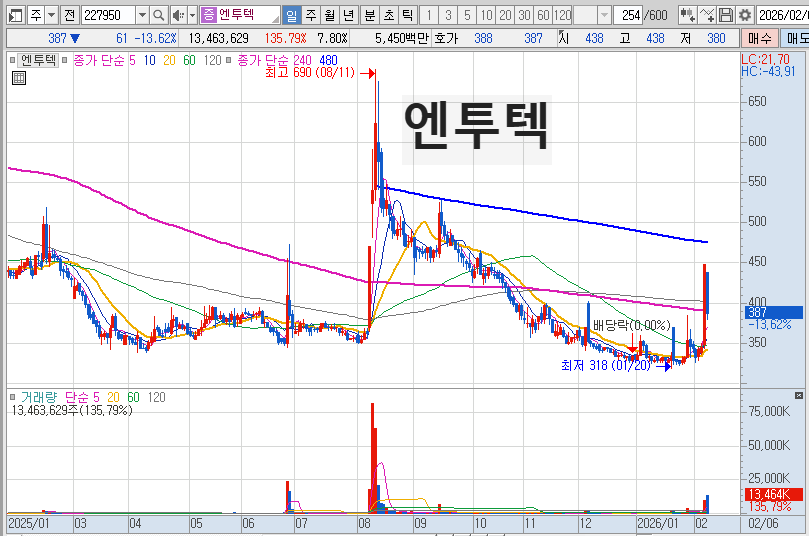This screenshot has height=536, width=809.
Task: Select the 분 minute period
Action: point(369,15)
